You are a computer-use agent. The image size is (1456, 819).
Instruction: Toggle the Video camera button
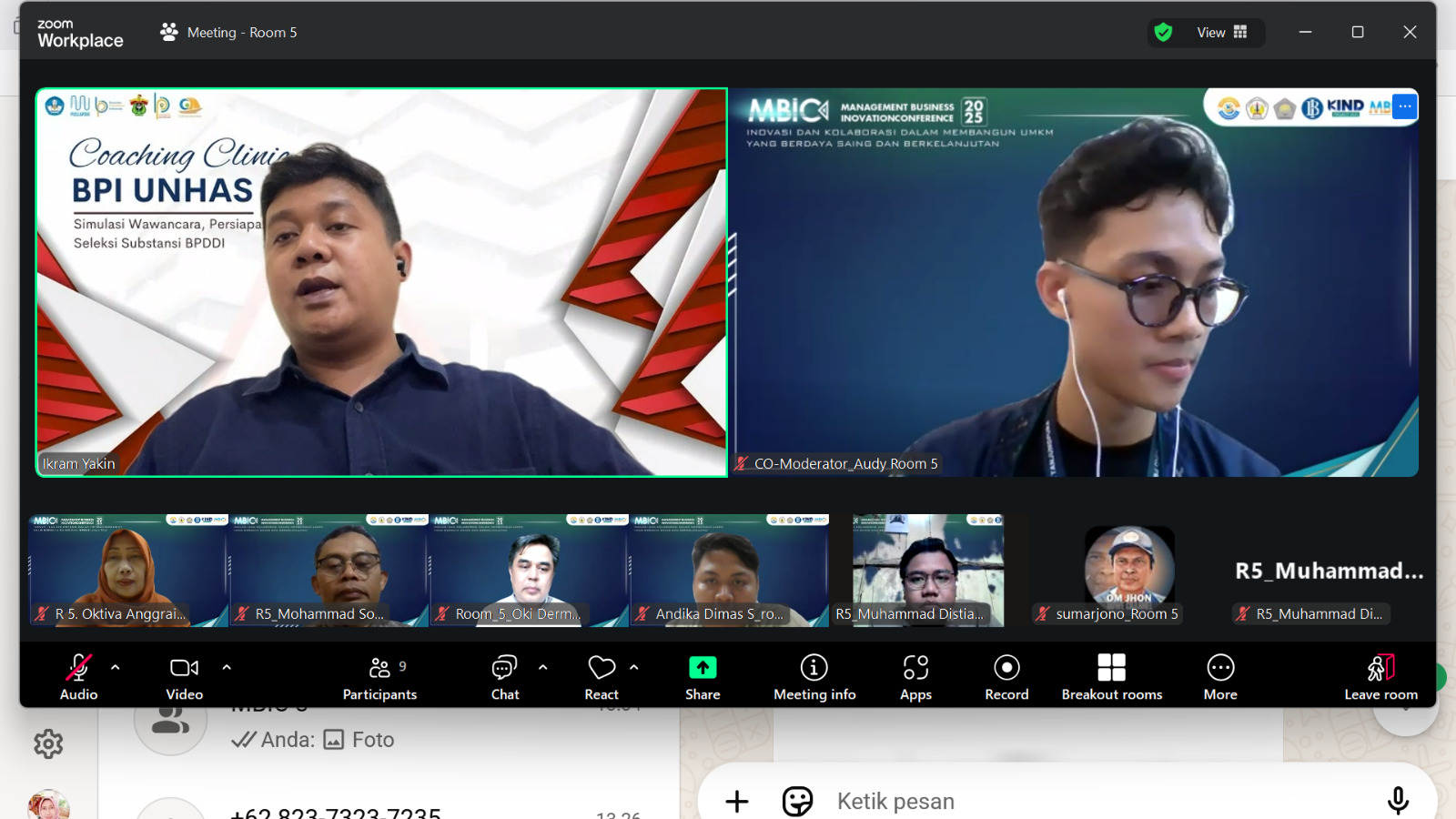184,676
